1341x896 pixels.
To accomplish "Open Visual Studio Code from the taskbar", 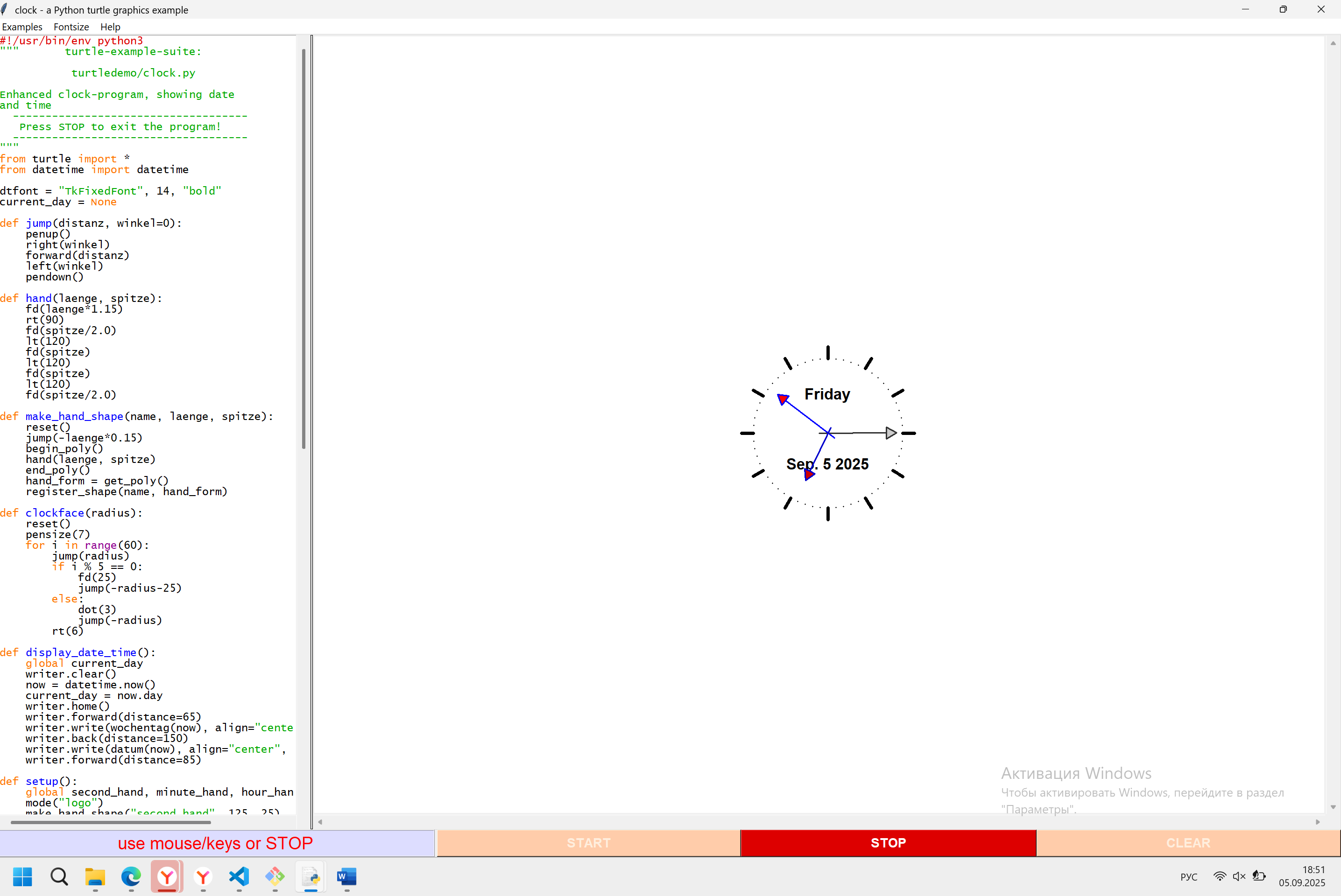I will (239, 876).
